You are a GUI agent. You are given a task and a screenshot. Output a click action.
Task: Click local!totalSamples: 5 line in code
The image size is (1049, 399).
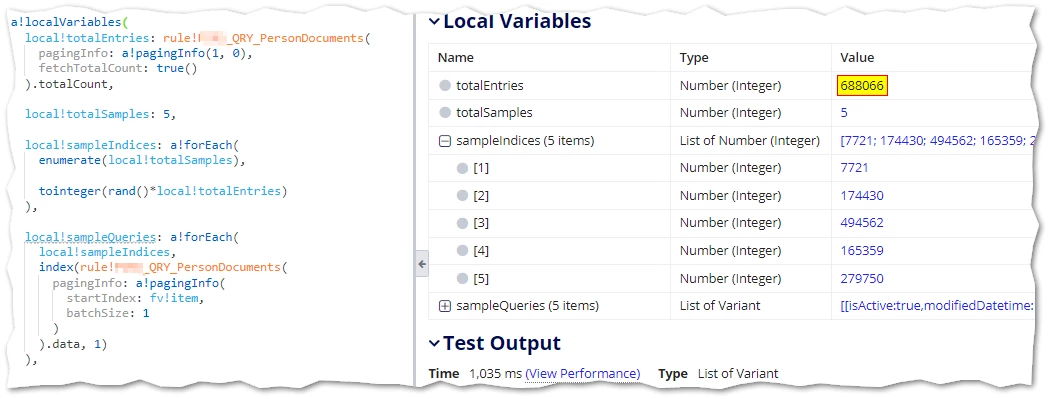[100, 114]
